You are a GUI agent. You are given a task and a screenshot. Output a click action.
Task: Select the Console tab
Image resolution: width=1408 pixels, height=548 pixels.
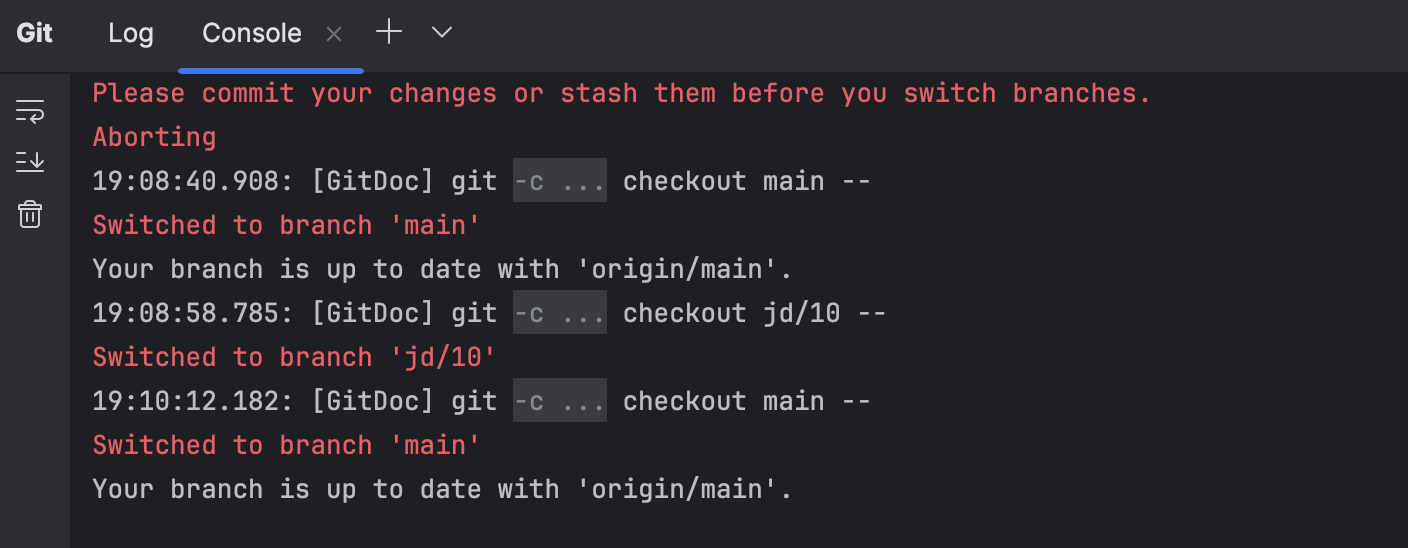[x=252, y=33]
